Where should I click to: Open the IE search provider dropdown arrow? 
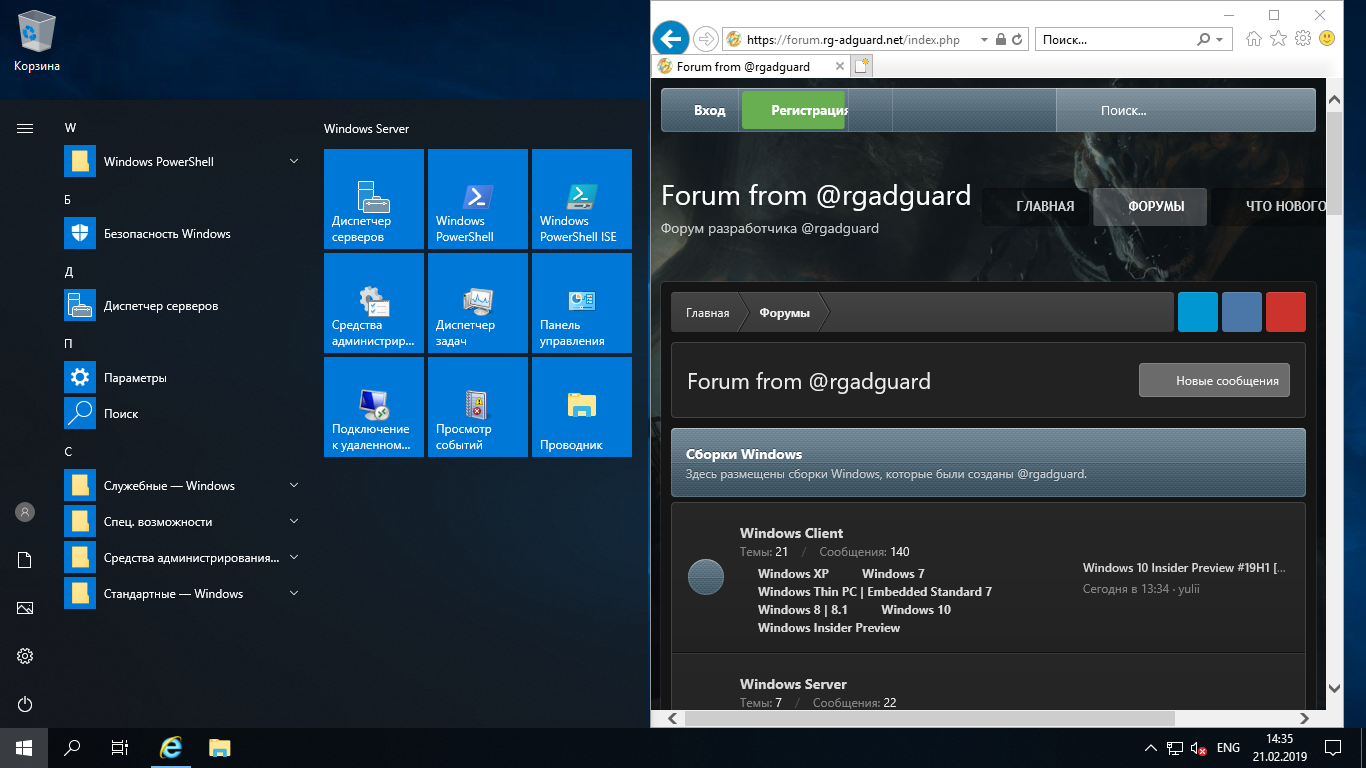[x=1219, y=40]
